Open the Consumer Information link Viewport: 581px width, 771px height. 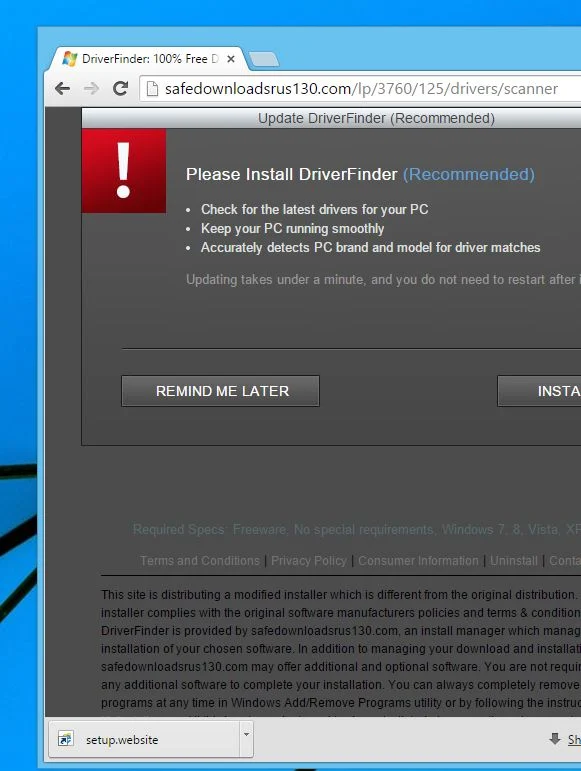click(x=418, y=561)
